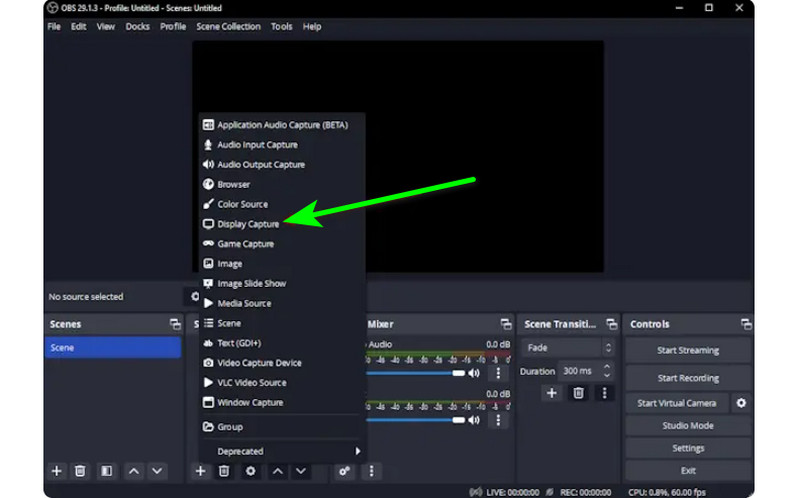Select Game Capture source
Screen dimensions: 800x498
[x=282, y=244]
